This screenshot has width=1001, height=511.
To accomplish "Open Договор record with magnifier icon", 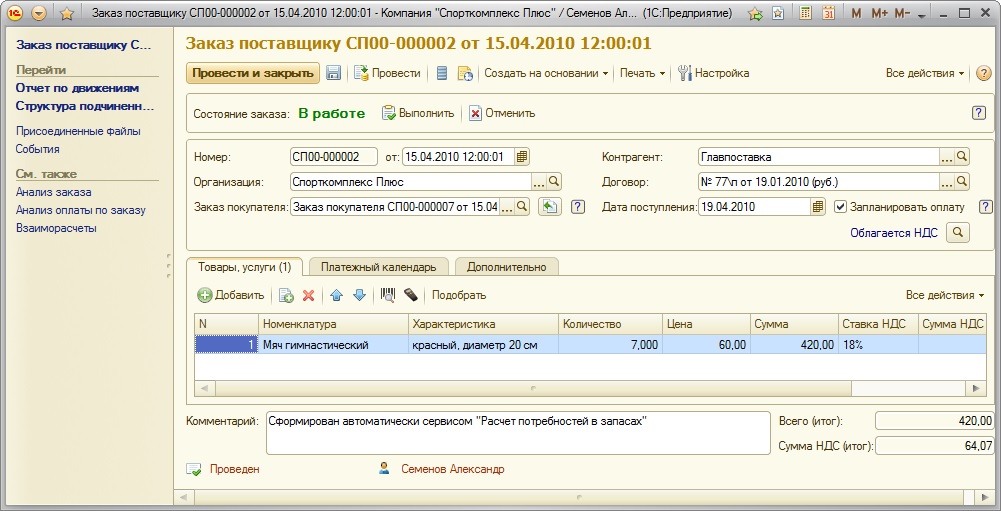I will [x=962, y=182].
